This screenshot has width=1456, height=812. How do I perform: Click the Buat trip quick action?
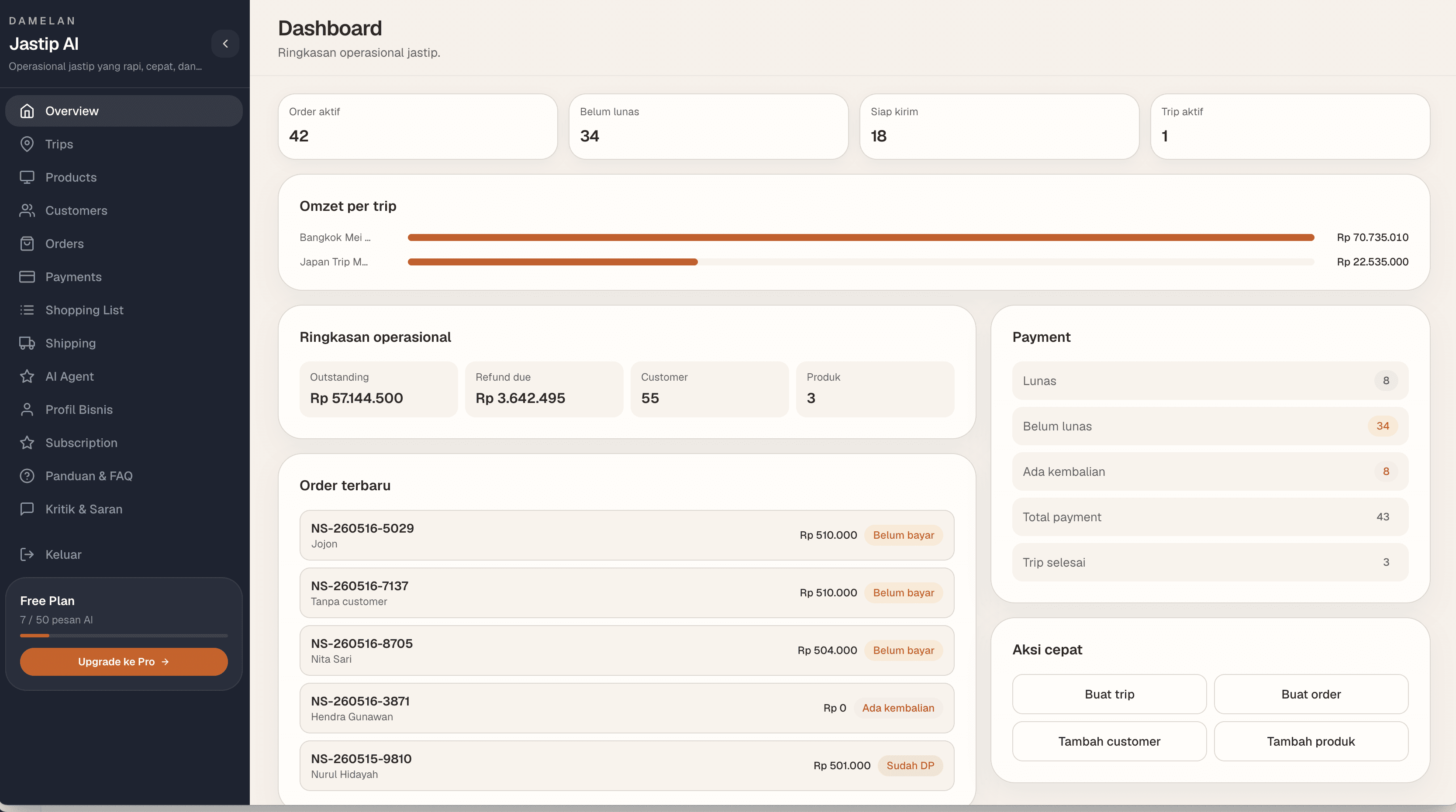click(1109, 694)
